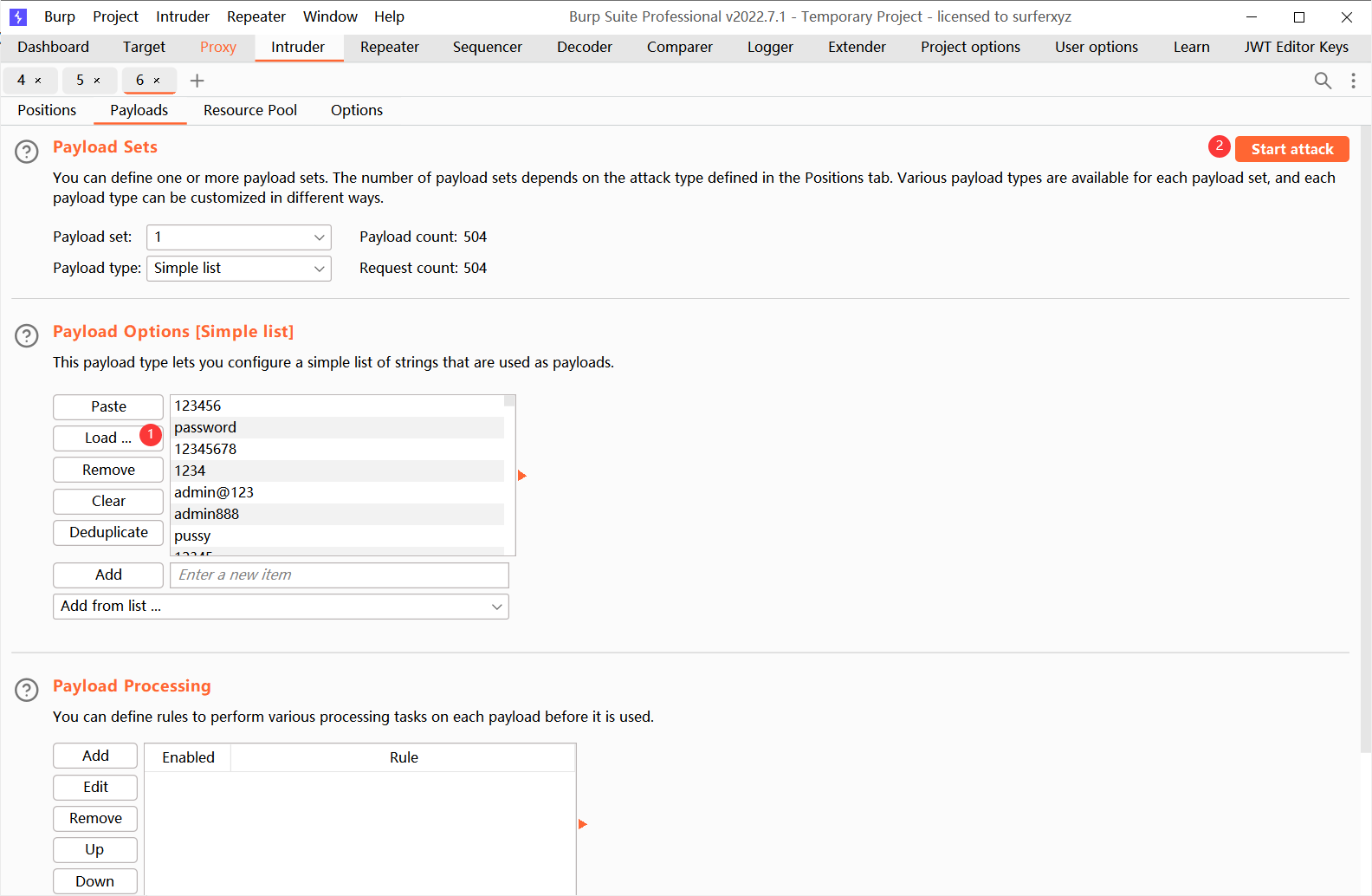The width and height of the screenshot is (1372, 896).
Task: Click Add next to the new item field
Action: [108, 575]
